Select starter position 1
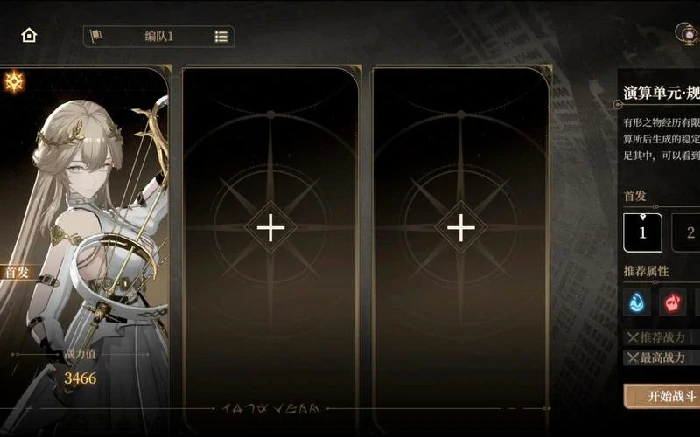Screen dimensions: 700x437 [x=642, y=233]
